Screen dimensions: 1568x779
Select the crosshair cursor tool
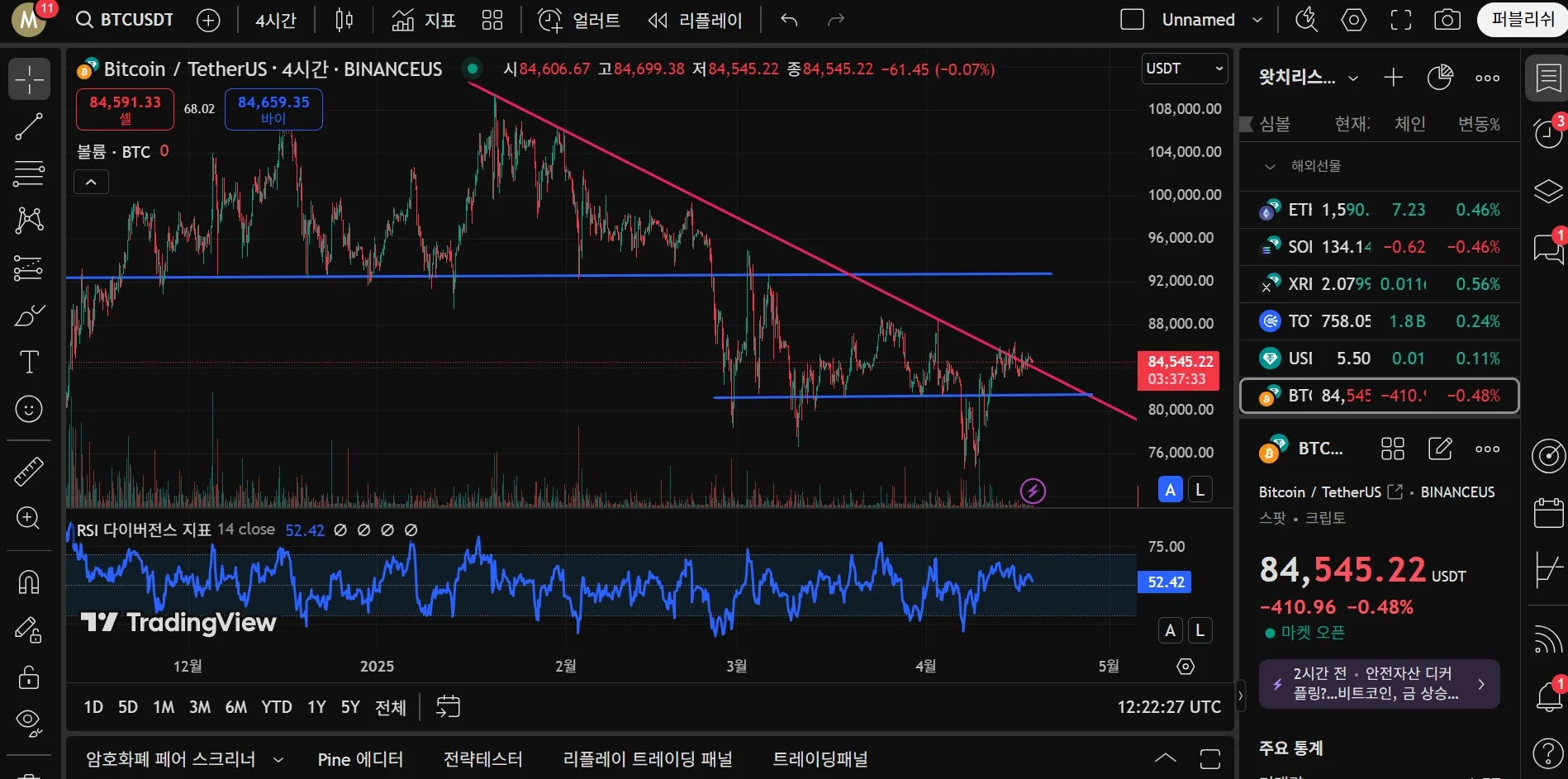click(29, 79)
